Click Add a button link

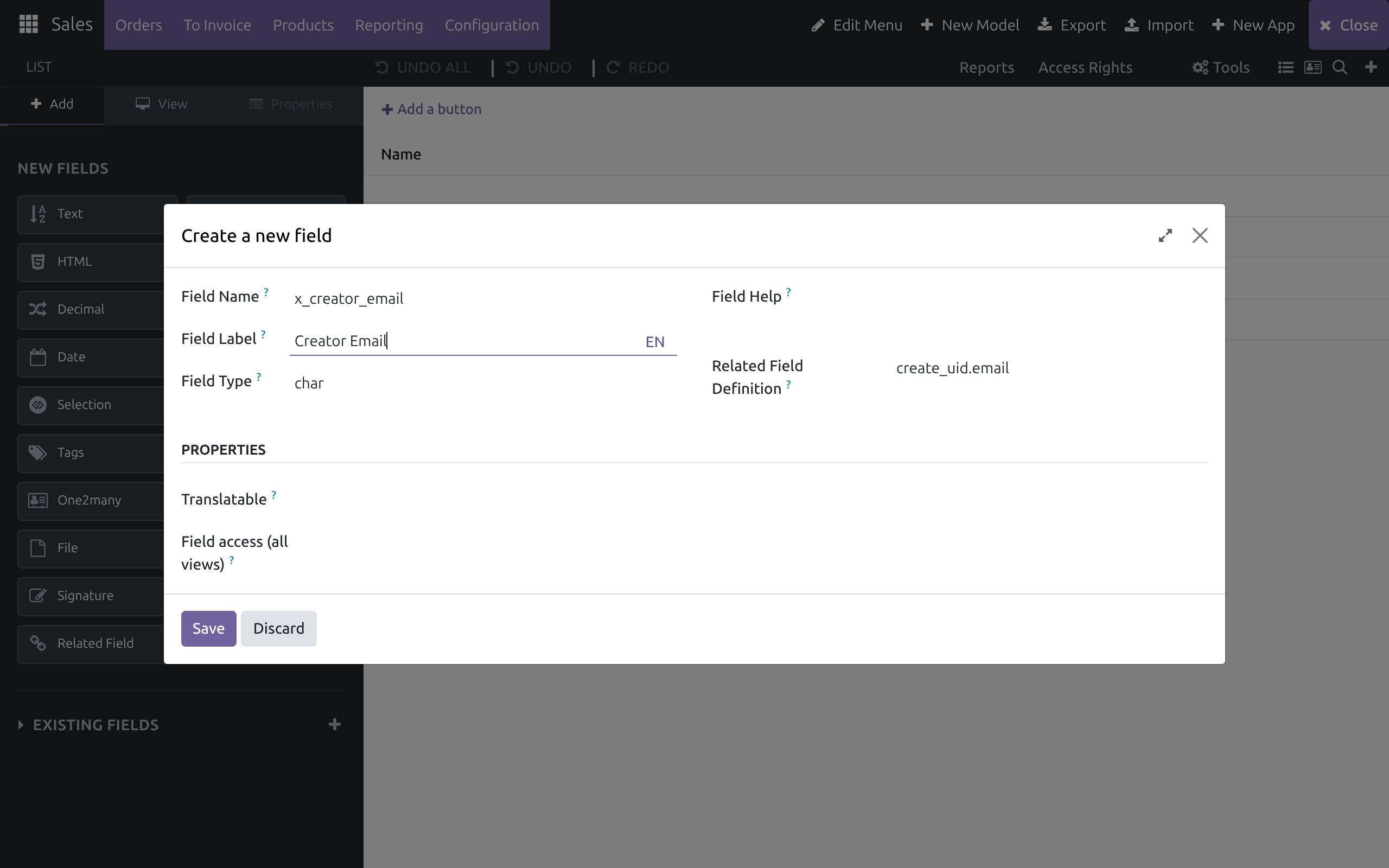[x=432, y=109]
